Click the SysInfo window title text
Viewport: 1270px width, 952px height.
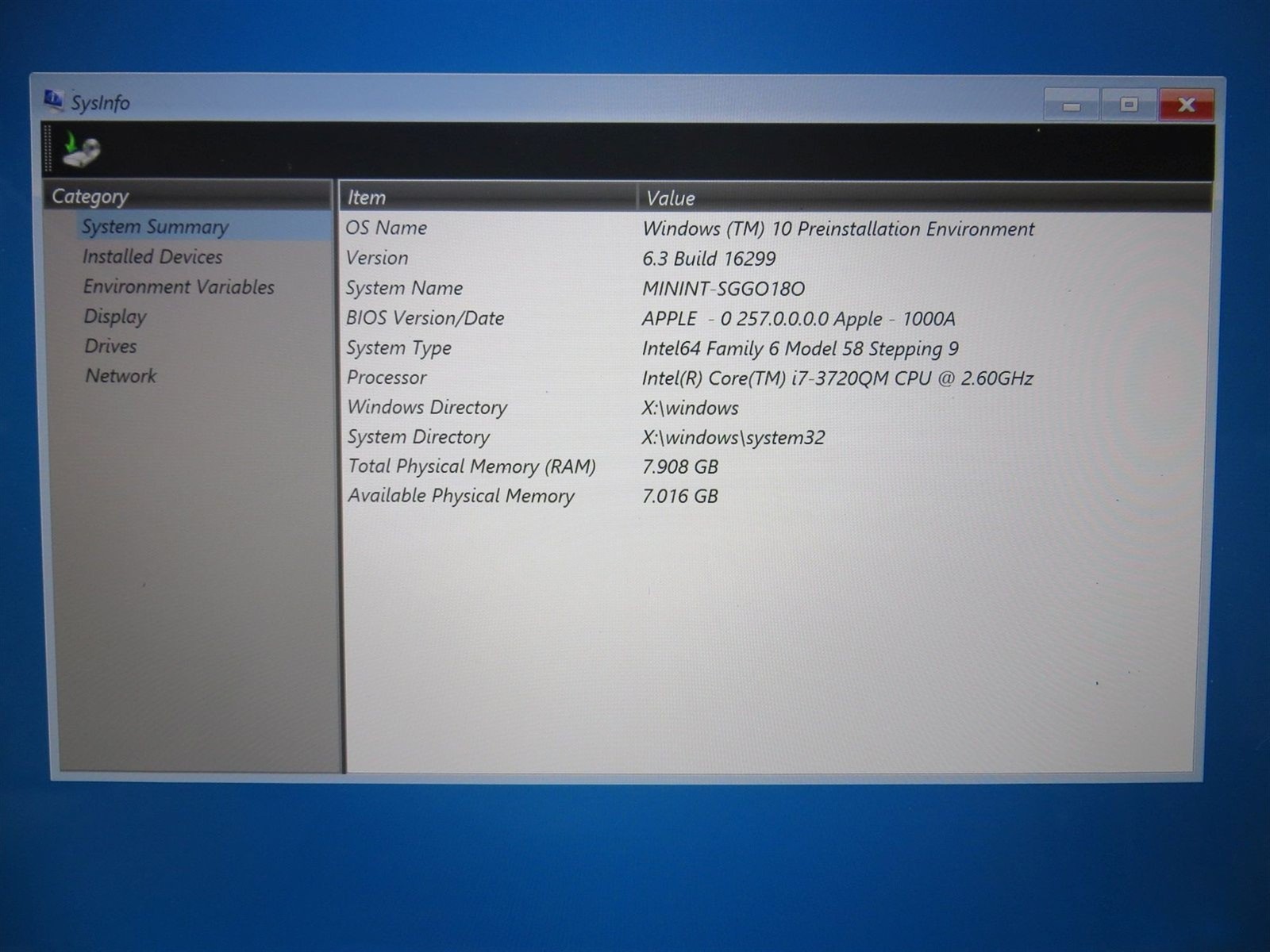pos(100,103)
